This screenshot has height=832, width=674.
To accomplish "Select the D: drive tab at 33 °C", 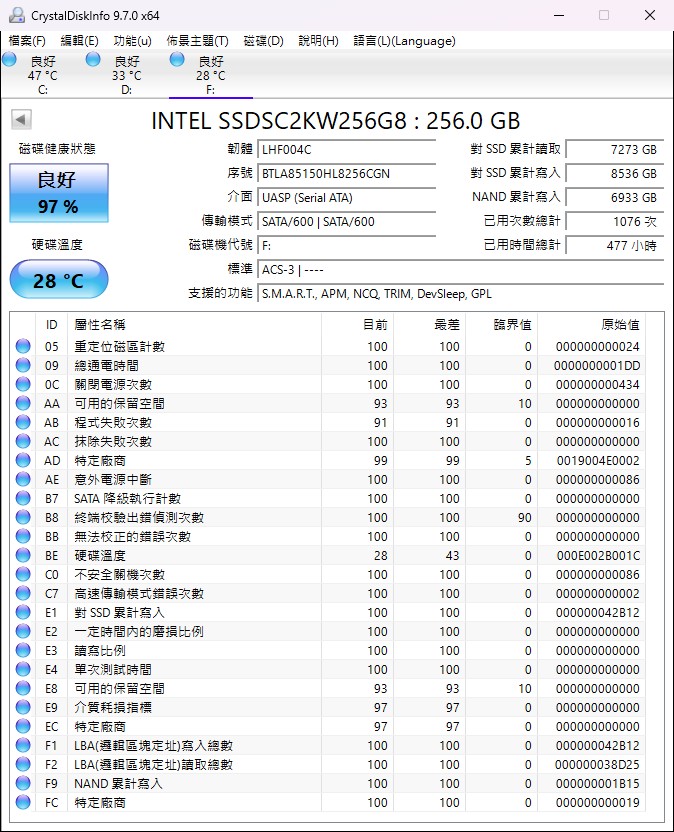I will 127,75.
